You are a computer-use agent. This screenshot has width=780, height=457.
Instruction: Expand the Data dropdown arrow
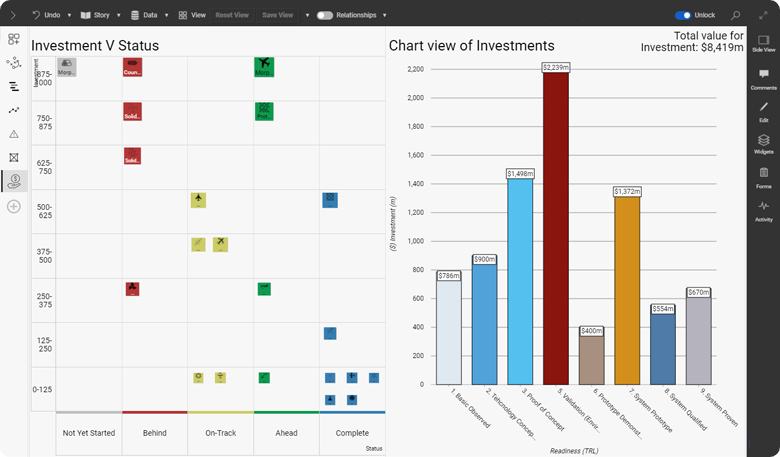click(x=166, y=16)
